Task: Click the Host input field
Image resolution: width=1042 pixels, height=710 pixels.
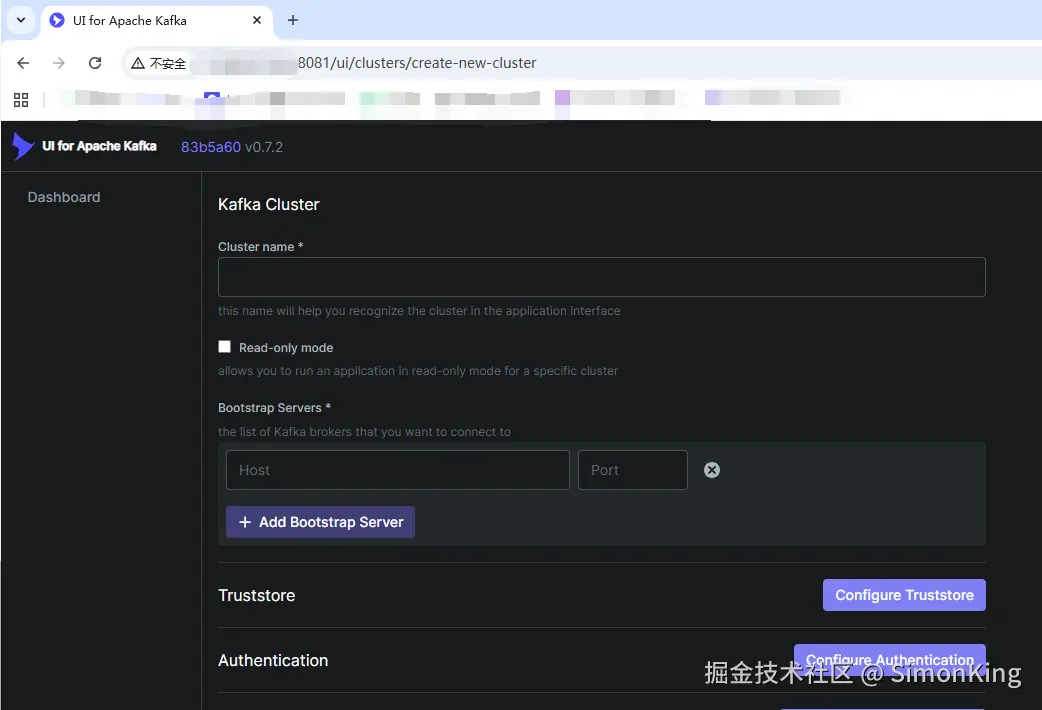Action: [397, 470]
